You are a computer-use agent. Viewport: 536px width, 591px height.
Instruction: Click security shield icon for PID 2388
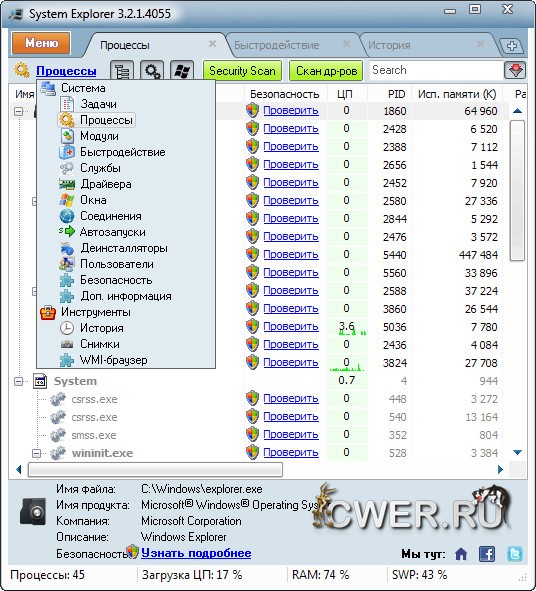(253, 146)
